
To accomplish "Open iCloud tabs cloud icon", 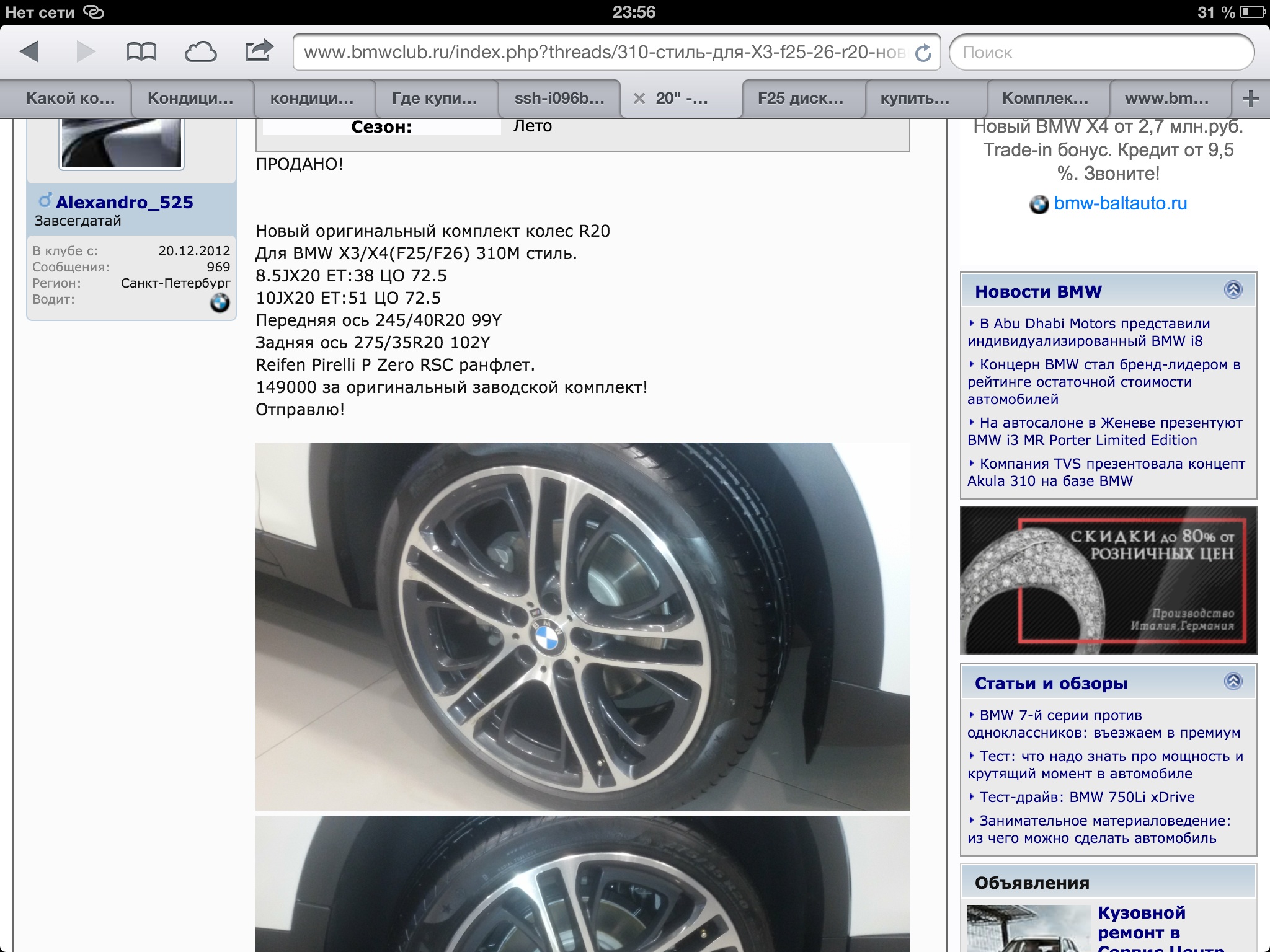I will 200,52.
